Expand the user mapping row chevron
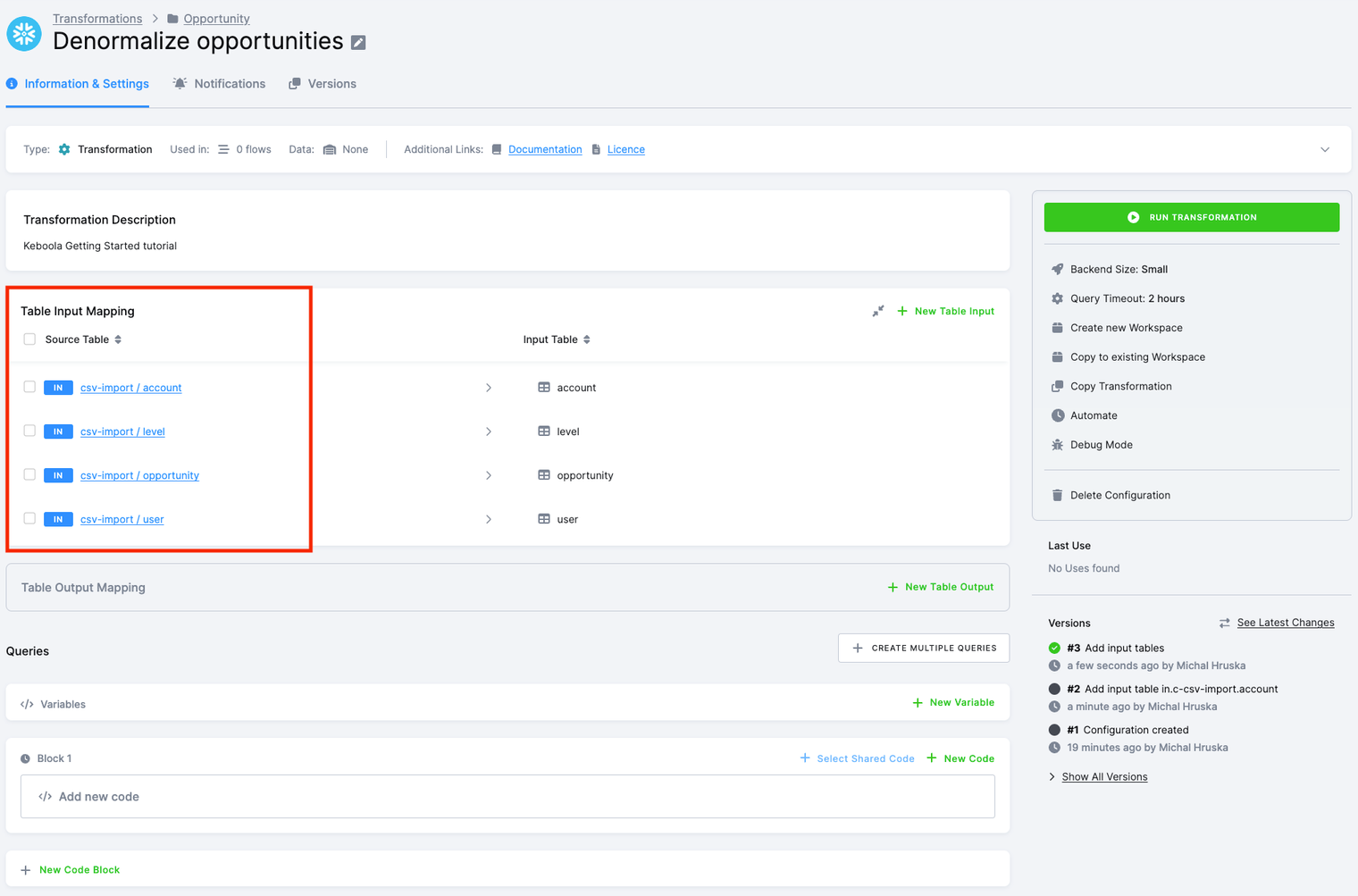1358x896 pixels. (x=489, y=519)
